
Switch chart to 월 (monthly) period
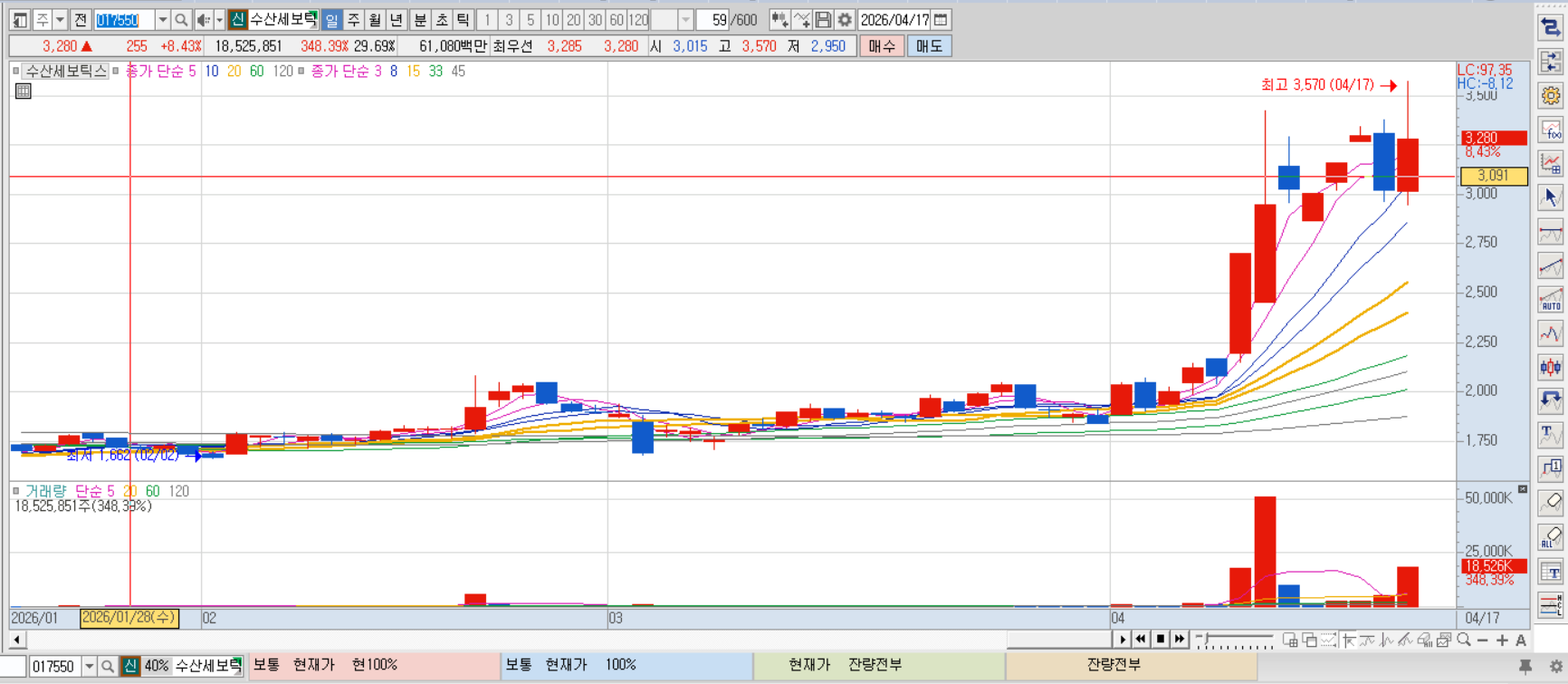375,20
